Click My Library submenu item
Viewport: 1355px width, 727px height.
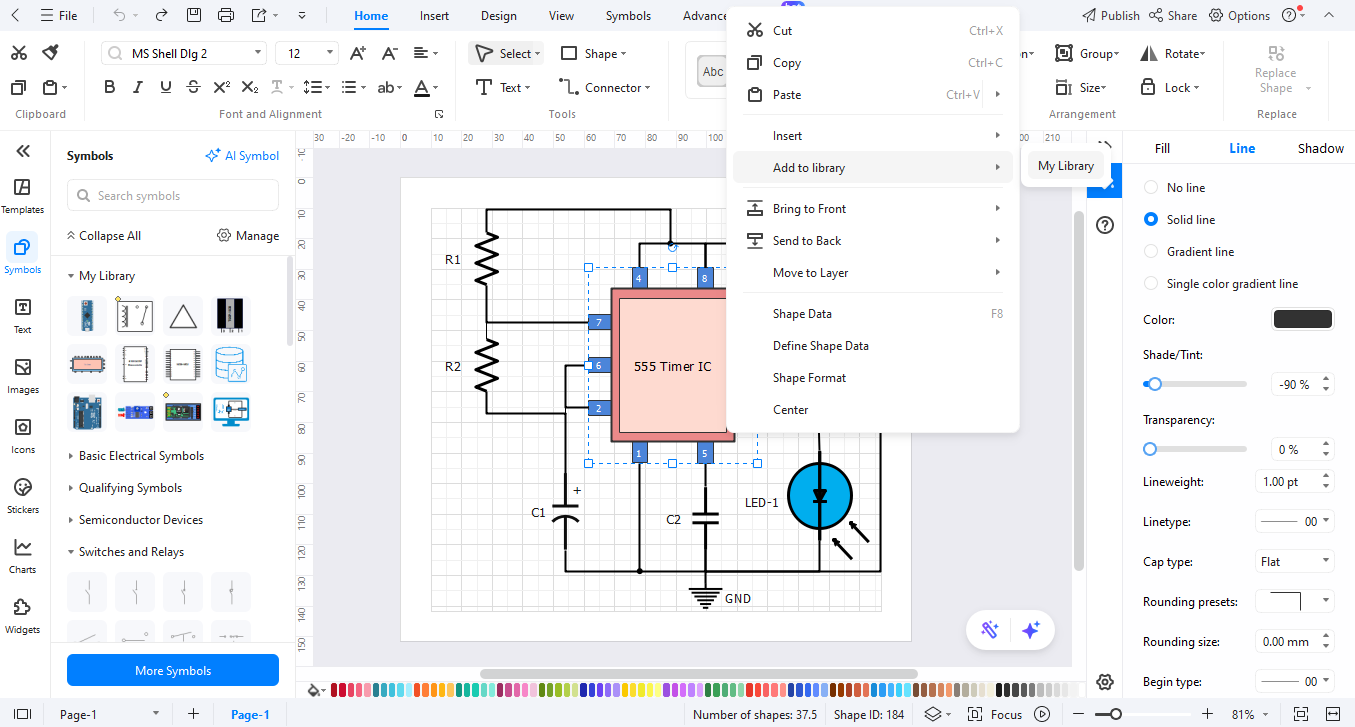(x=1066, y=166)
